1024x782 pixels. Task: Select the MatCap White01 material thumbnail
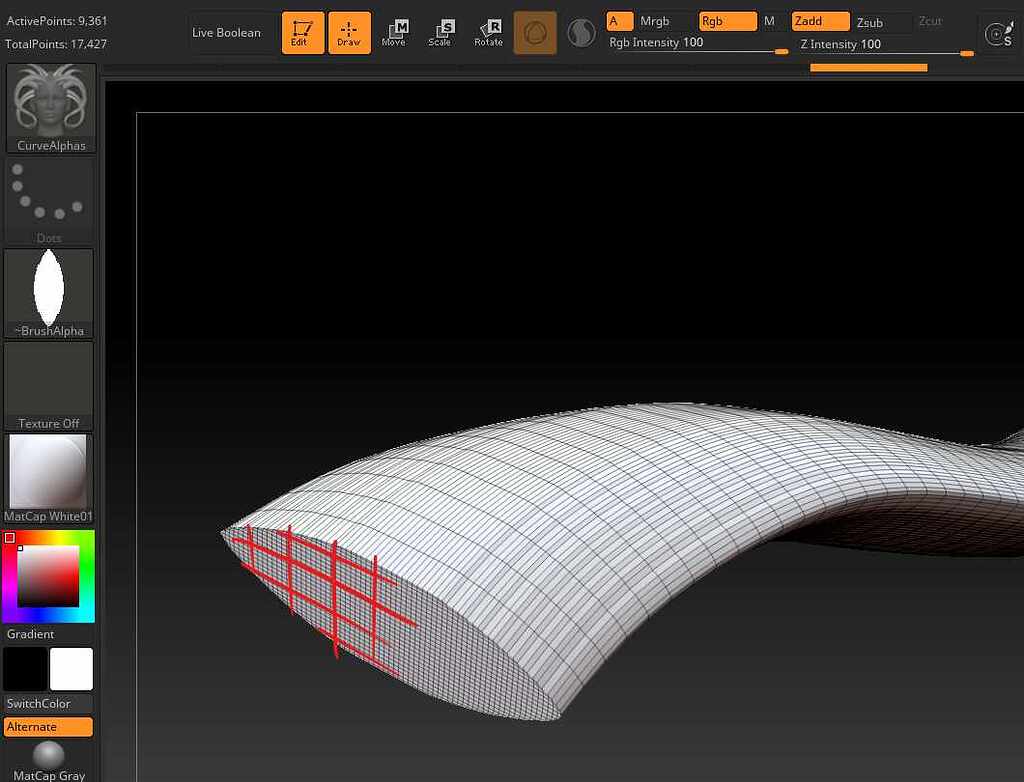48,470
